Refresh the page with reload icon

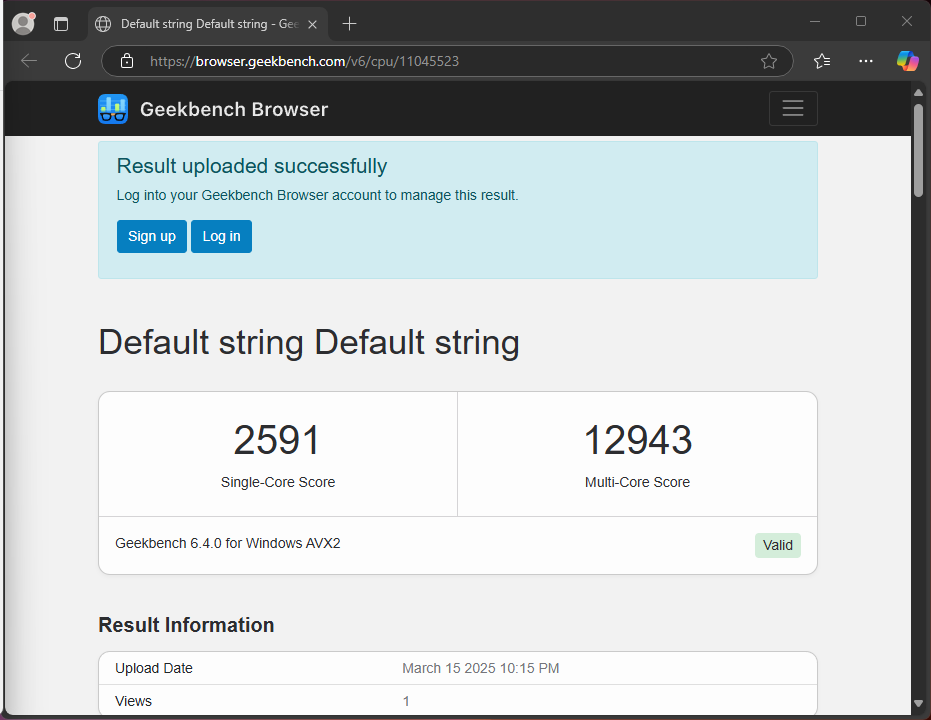click(73, 61)
